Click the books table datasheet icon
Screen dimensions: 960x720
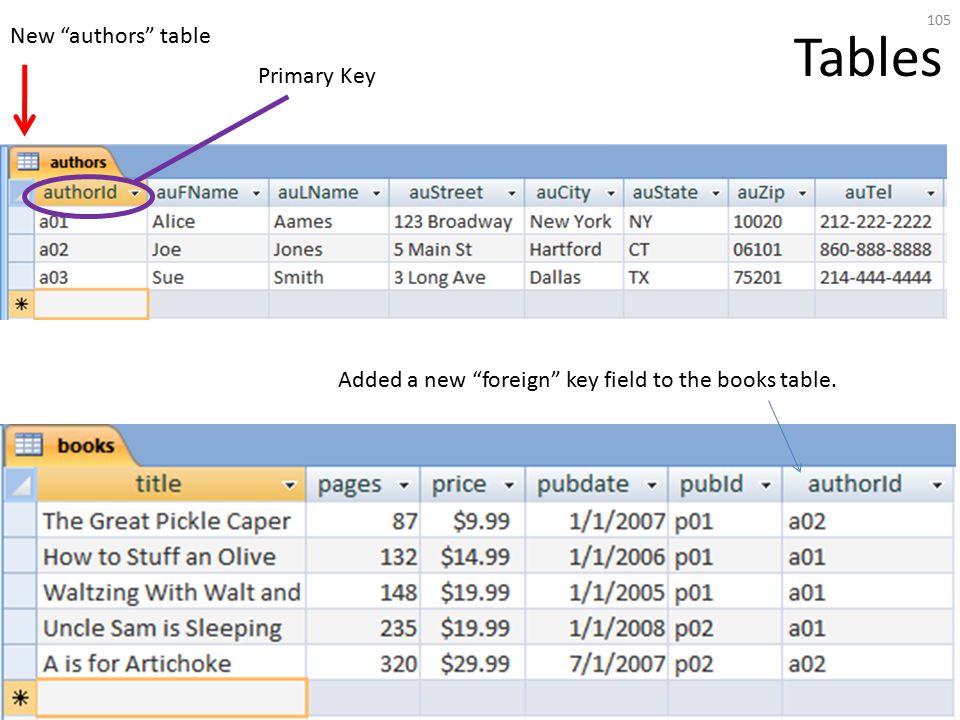pos(28,444)
